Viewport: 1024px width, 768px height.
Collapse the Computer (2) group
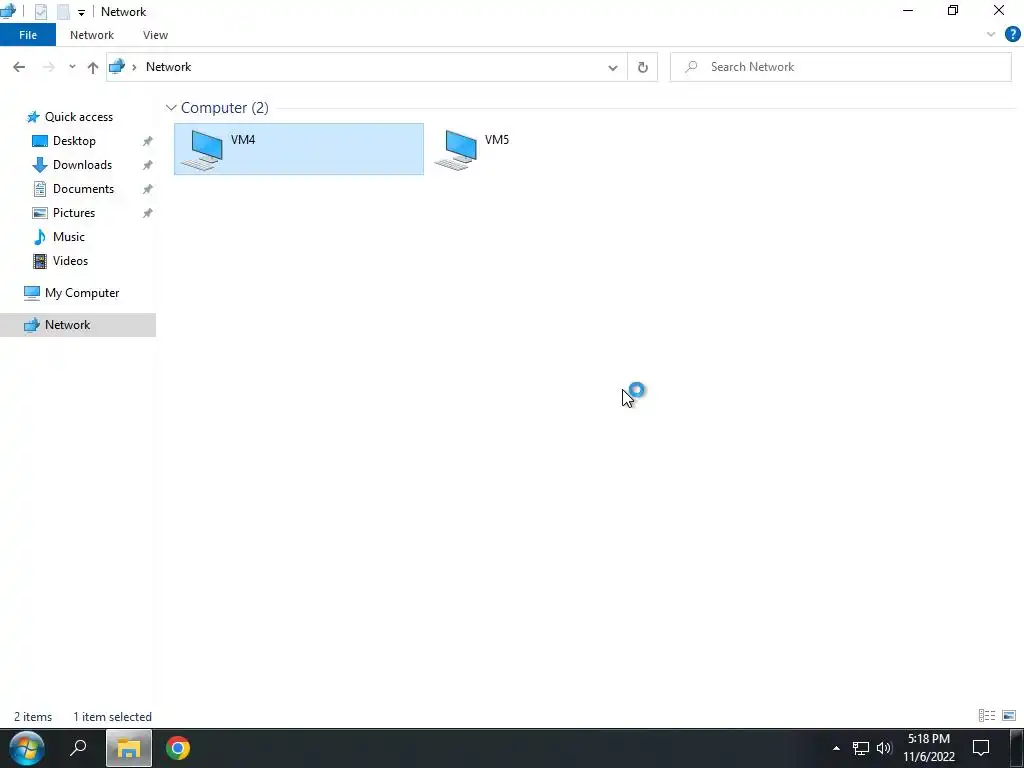click(x=171, y=108)
